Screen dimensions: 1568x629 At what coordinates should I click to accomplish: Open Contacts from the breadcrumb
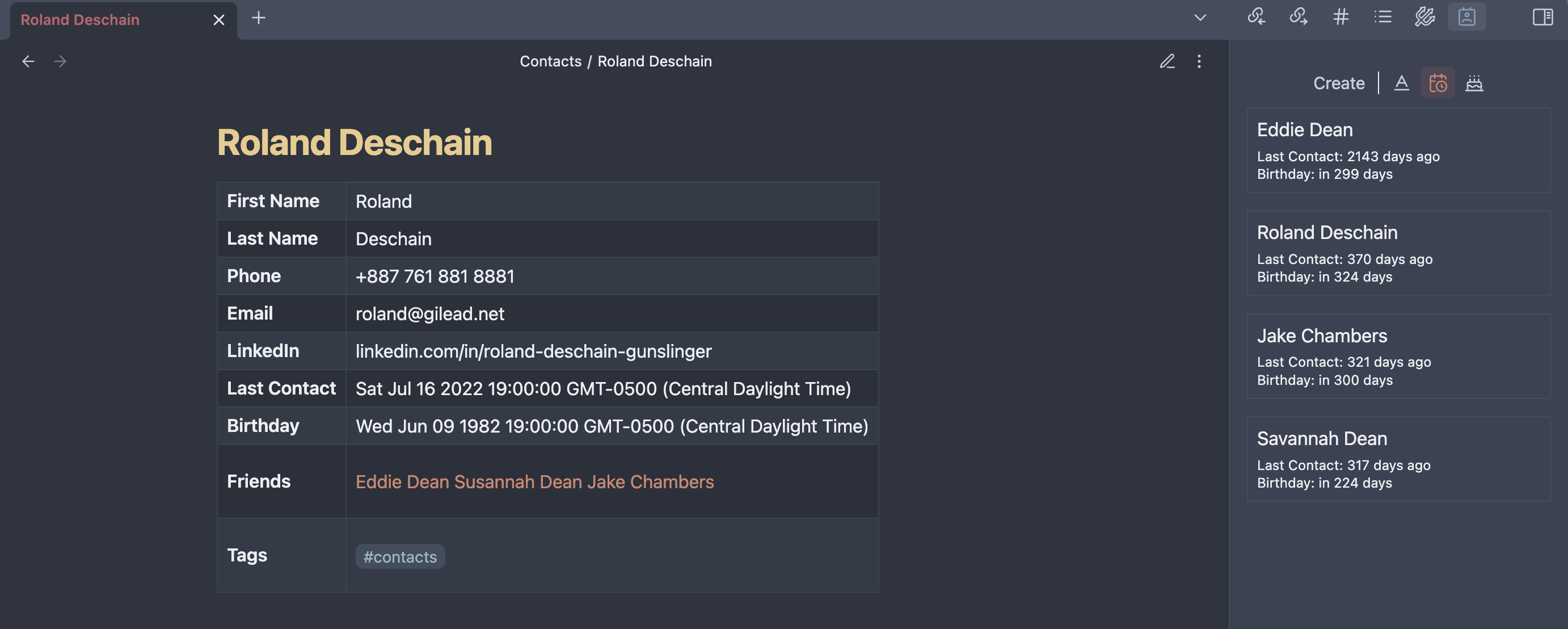click(x=550, y=61)
